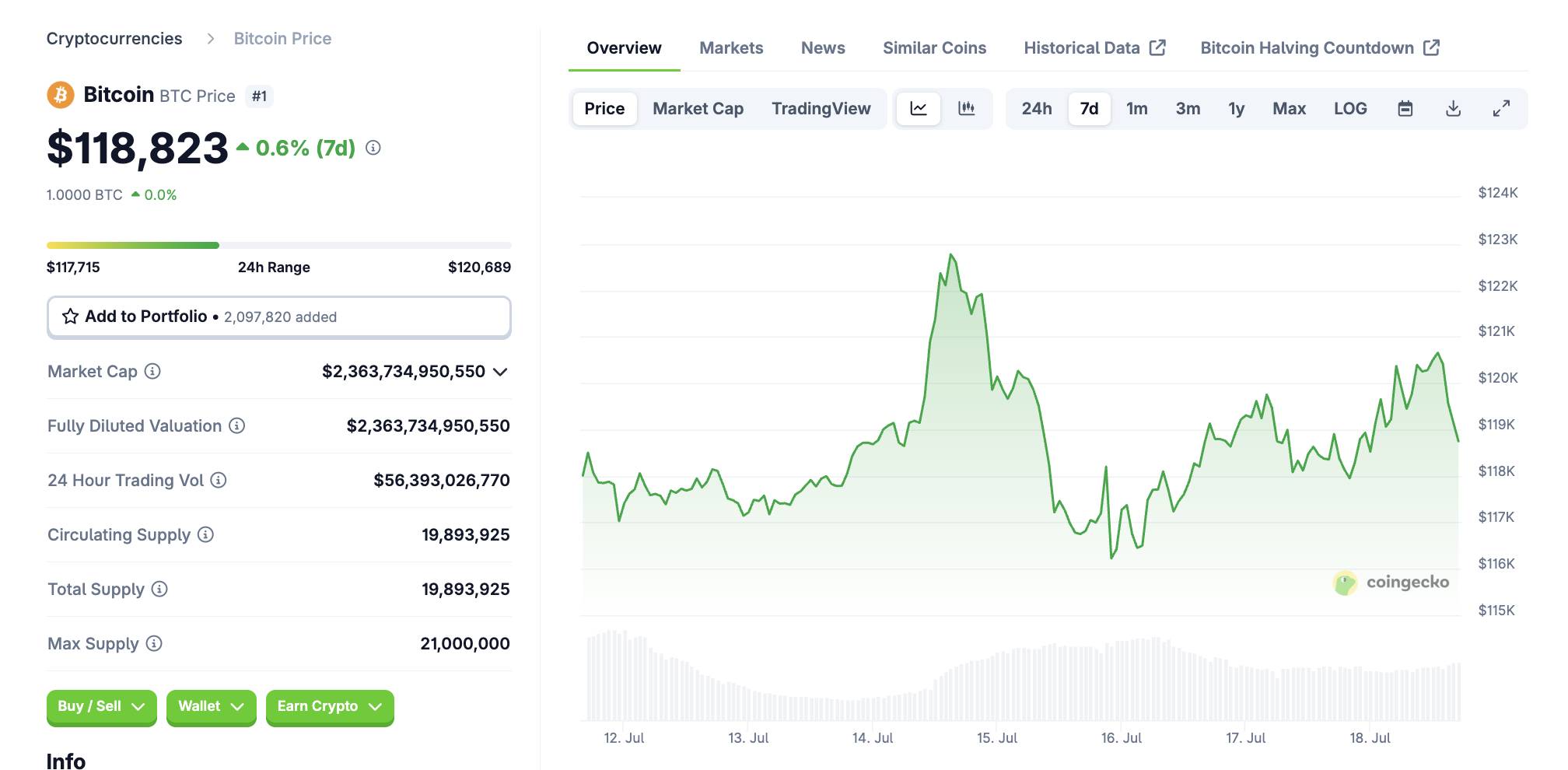Click the Bitcoin Price breadcrumb

(x=282, y=39)
